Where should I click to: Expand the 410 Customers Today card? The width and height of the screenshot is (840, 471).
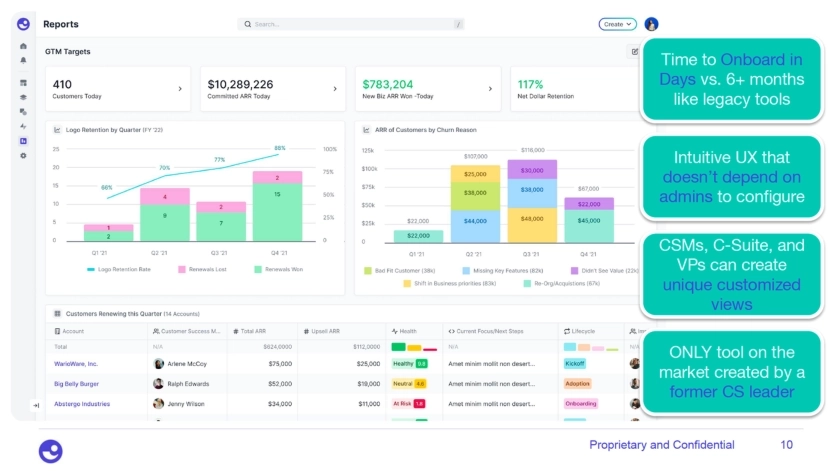click(x=180, y=89)
